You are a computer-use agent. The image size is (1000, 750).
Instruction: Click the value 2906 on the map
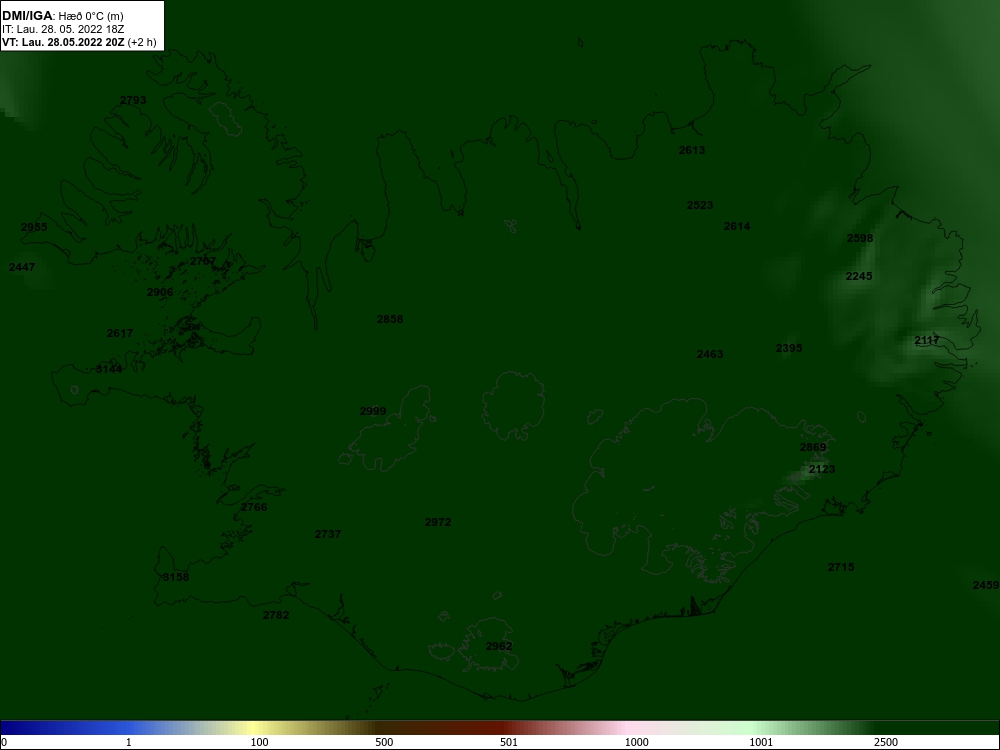coord(160,292)
